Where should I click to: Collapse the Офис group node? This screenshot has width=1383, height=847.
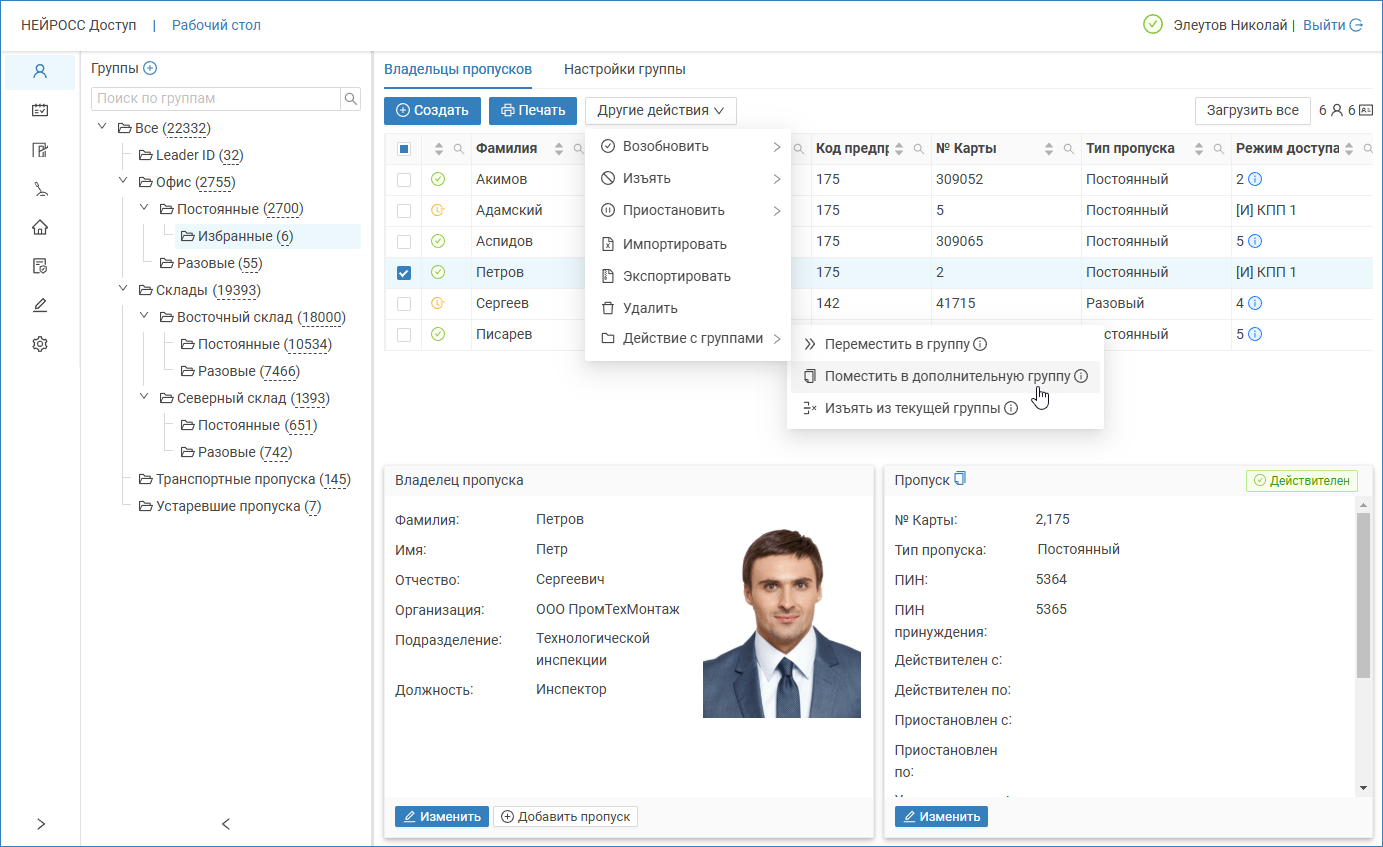(123, 182)
